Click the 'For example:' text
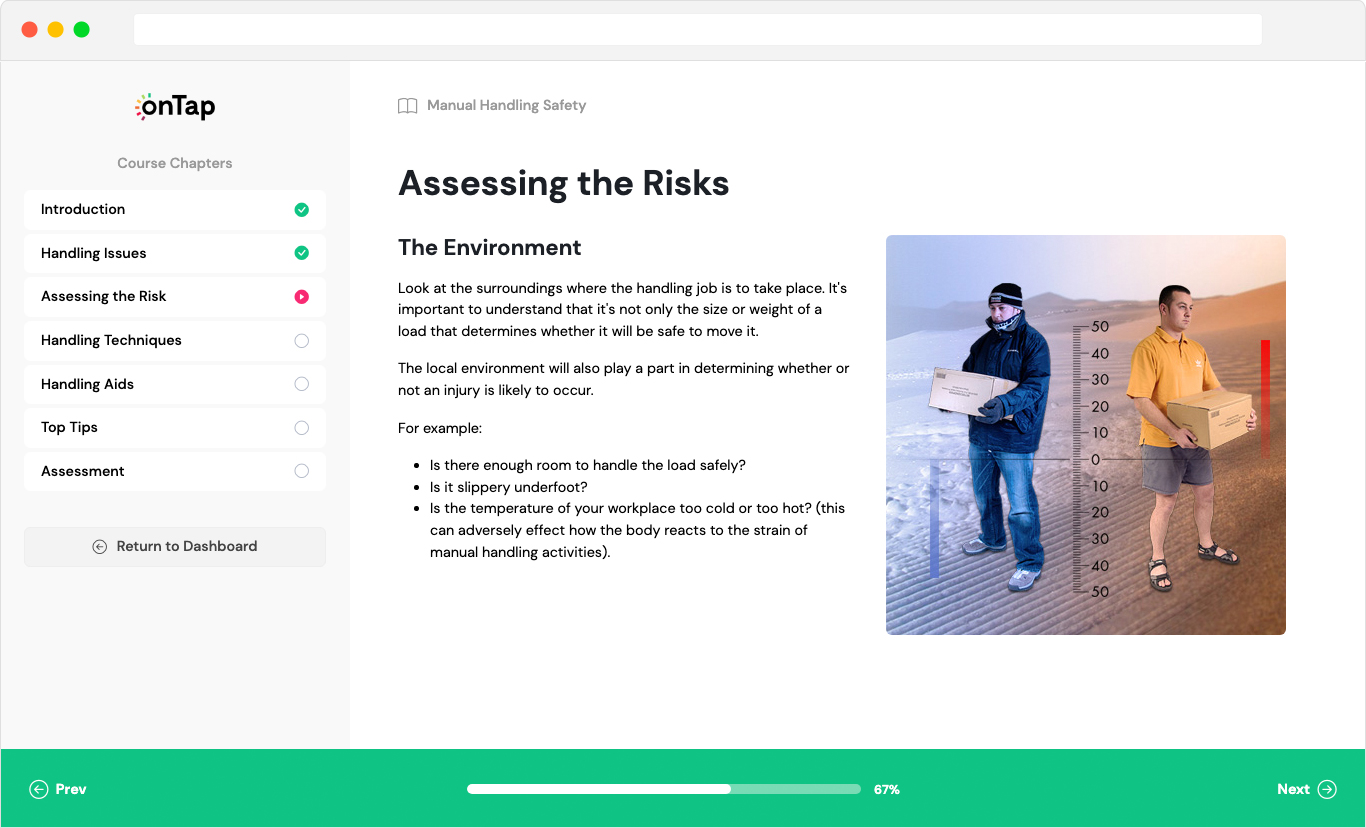 pyautogui.click(x=440, y=429)
